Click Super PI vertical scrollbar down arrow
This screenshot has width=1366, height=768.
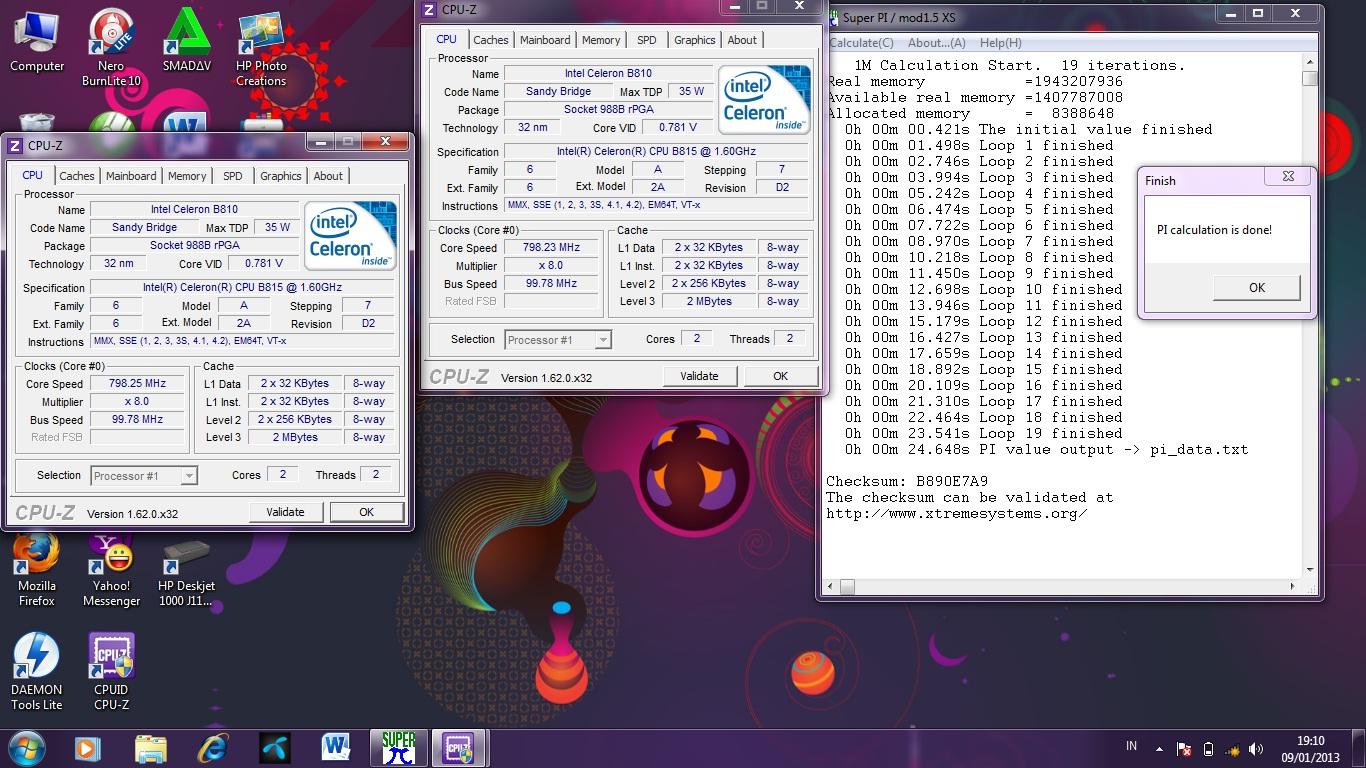(1309, 571)
